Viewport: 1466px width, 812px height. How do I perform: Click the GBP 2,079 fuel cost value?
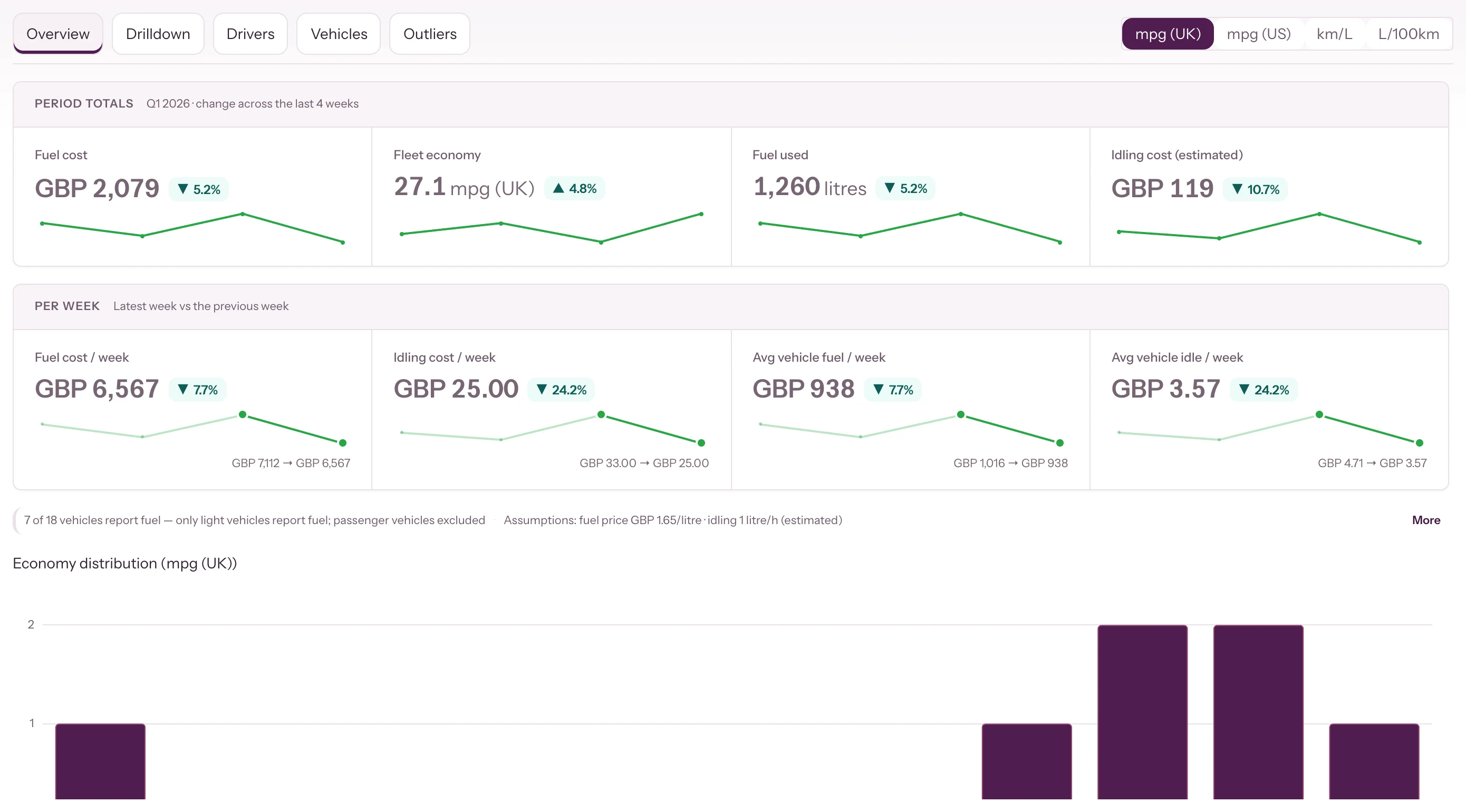pos(97,188)
